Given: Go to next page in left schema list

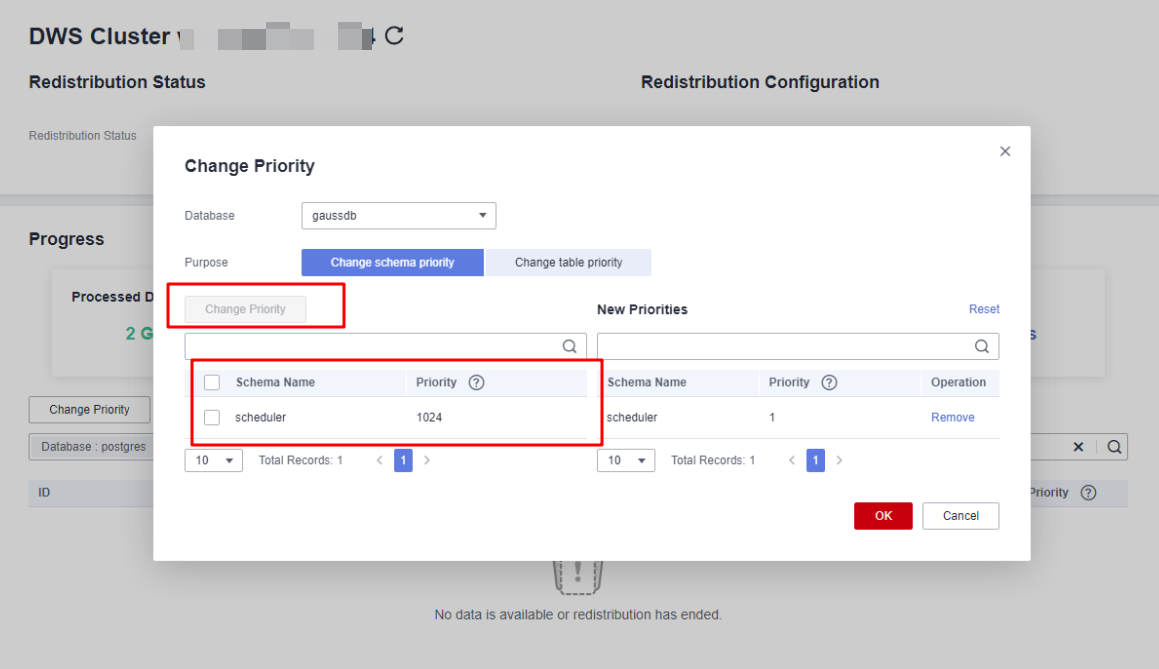Looking at the screenshot, I should click(427, 460).
